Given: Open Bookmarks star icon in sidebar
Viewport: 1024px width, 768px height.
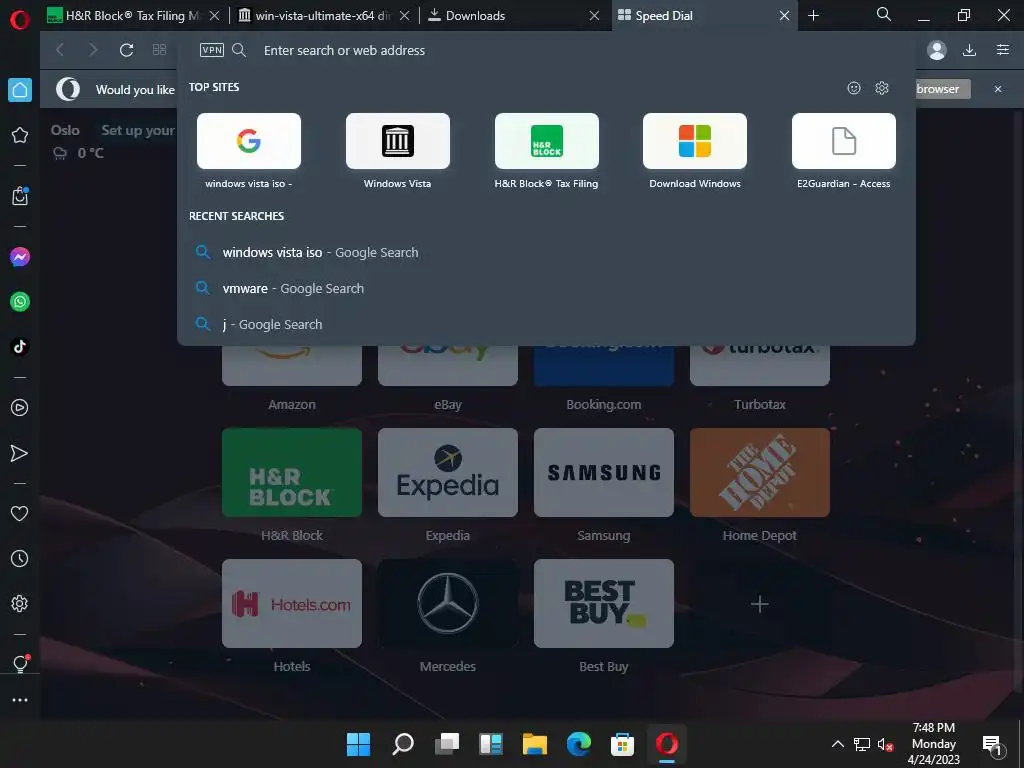Looking at the screenshot, I should pyautogui.click(x=20, y=135).
